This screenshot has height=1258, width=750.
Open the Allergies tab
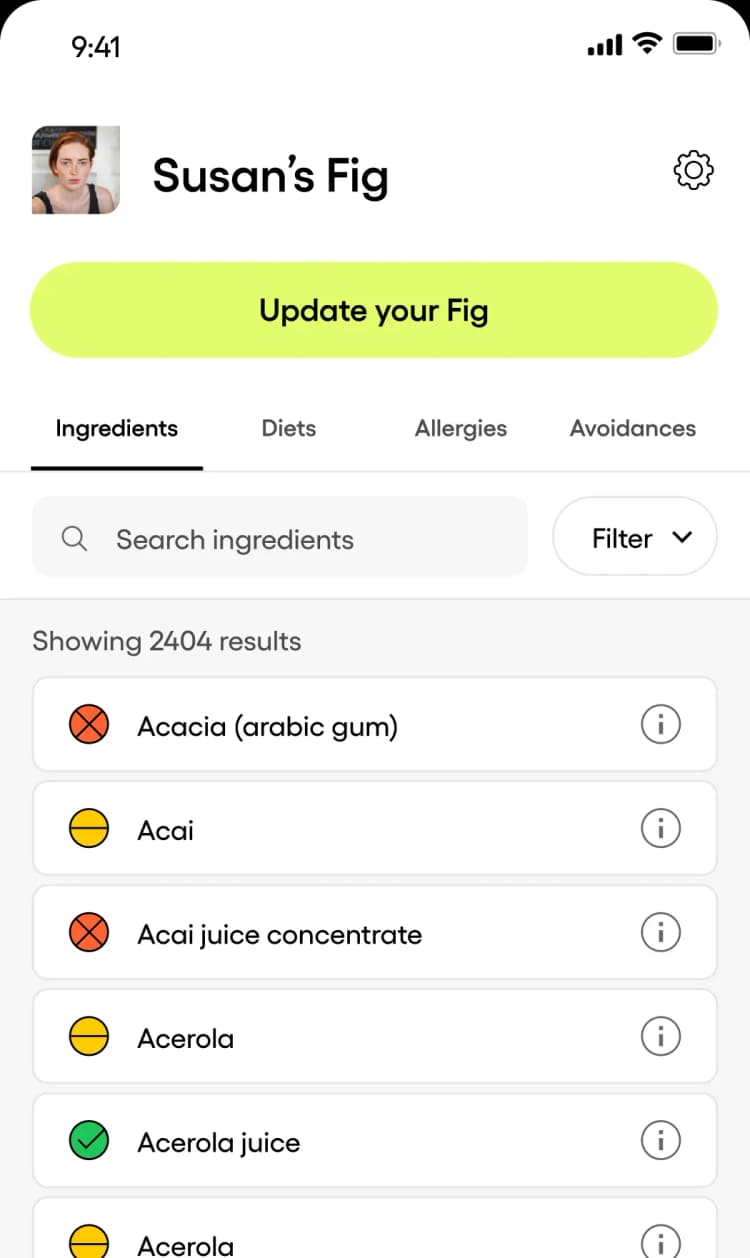pos(461,429)
